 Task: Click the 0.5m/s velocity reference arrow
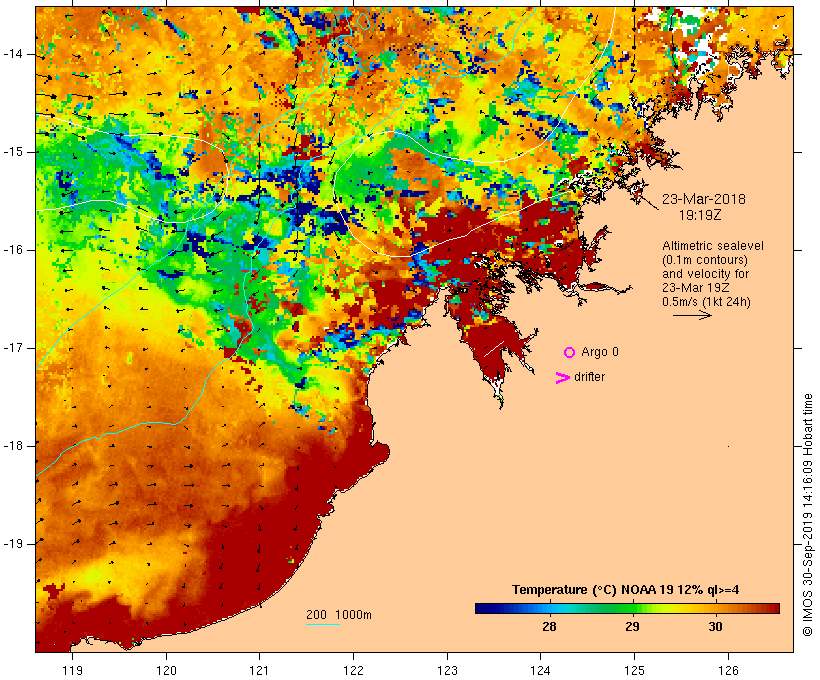point(692,315)
